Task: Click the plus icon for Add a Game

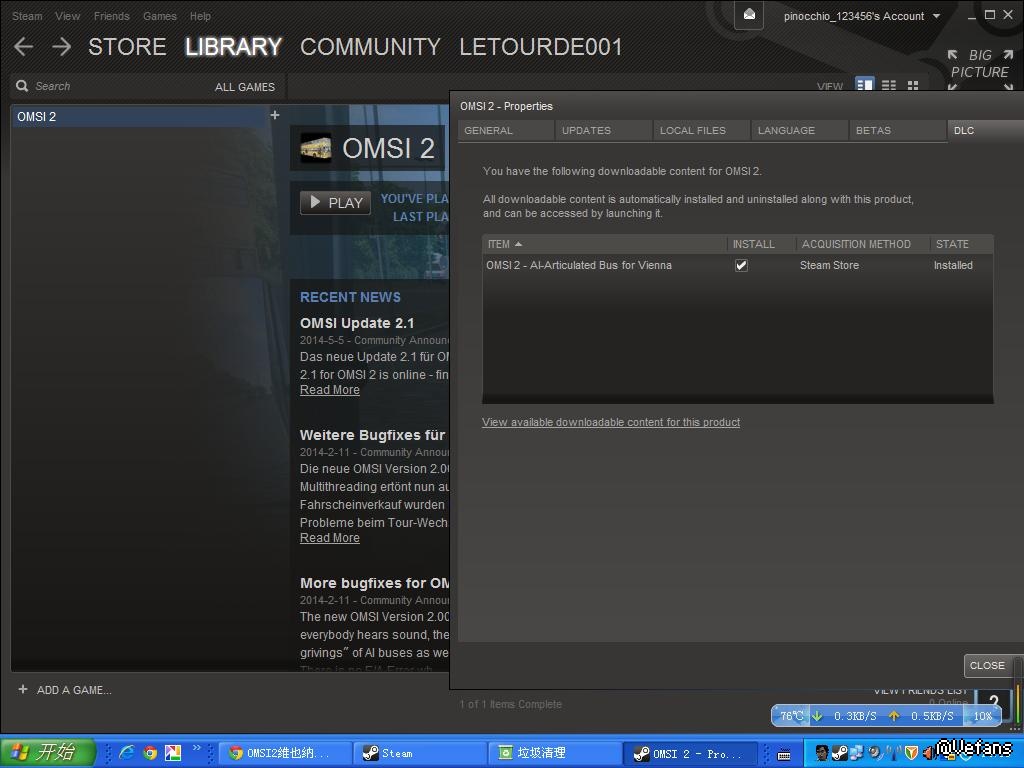Action: point(23,689)
